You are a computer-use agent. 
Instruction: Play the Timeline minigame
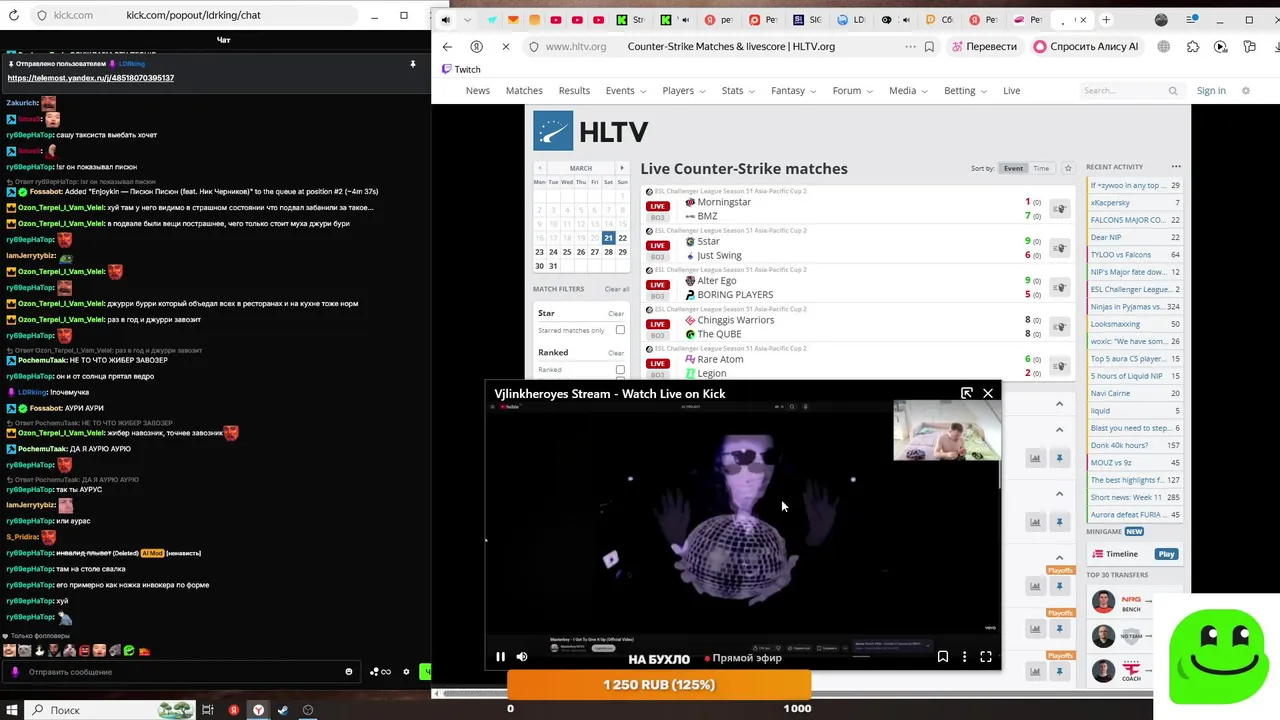tap(1166, 554)
